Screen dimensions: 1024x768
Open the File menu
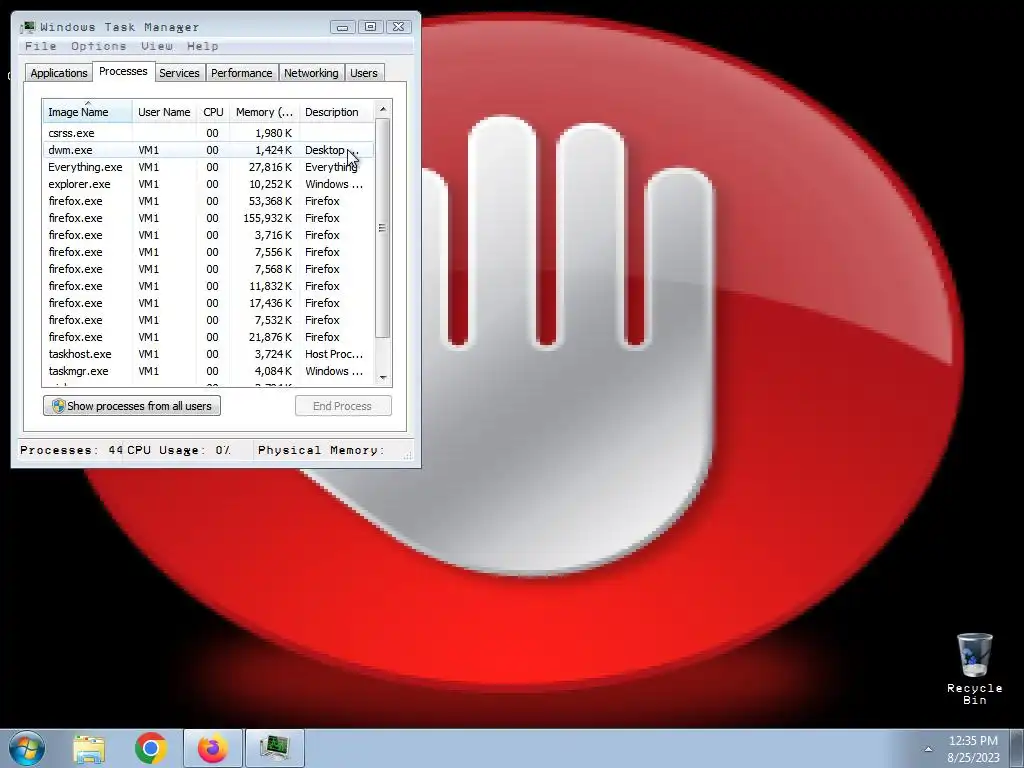(40, 46)
